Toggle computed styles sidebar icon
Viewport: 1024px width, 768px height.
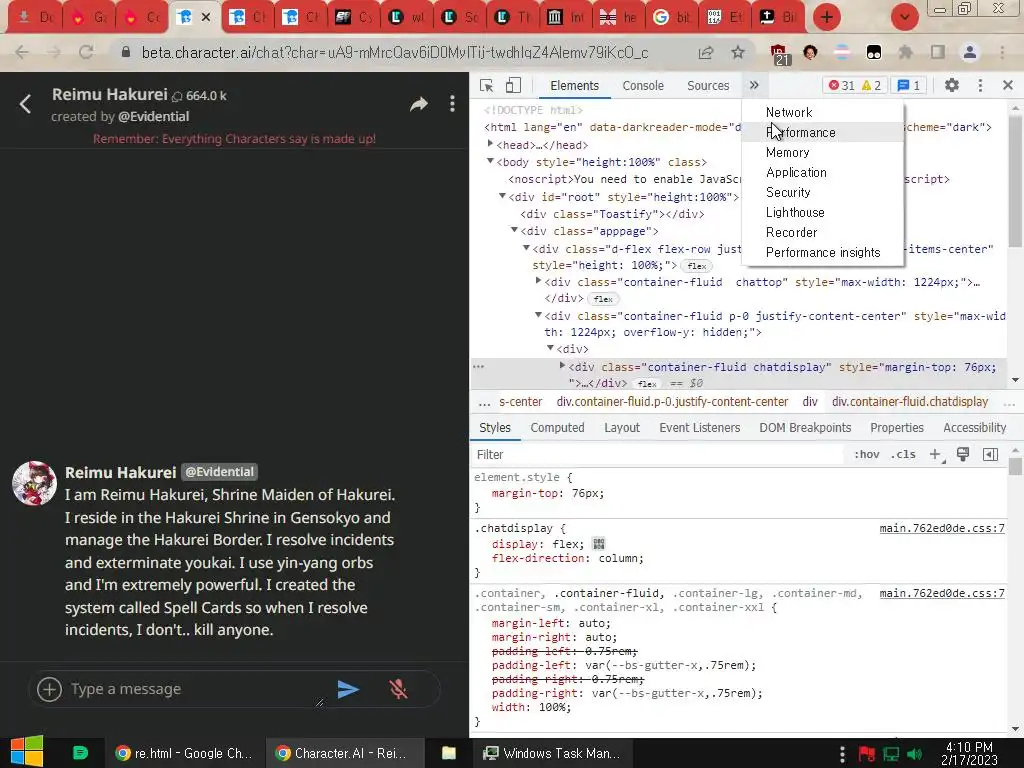click(991, 455)
